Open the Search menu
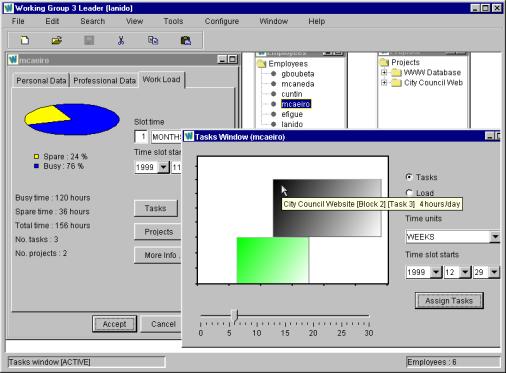 [x=93, y=21]
